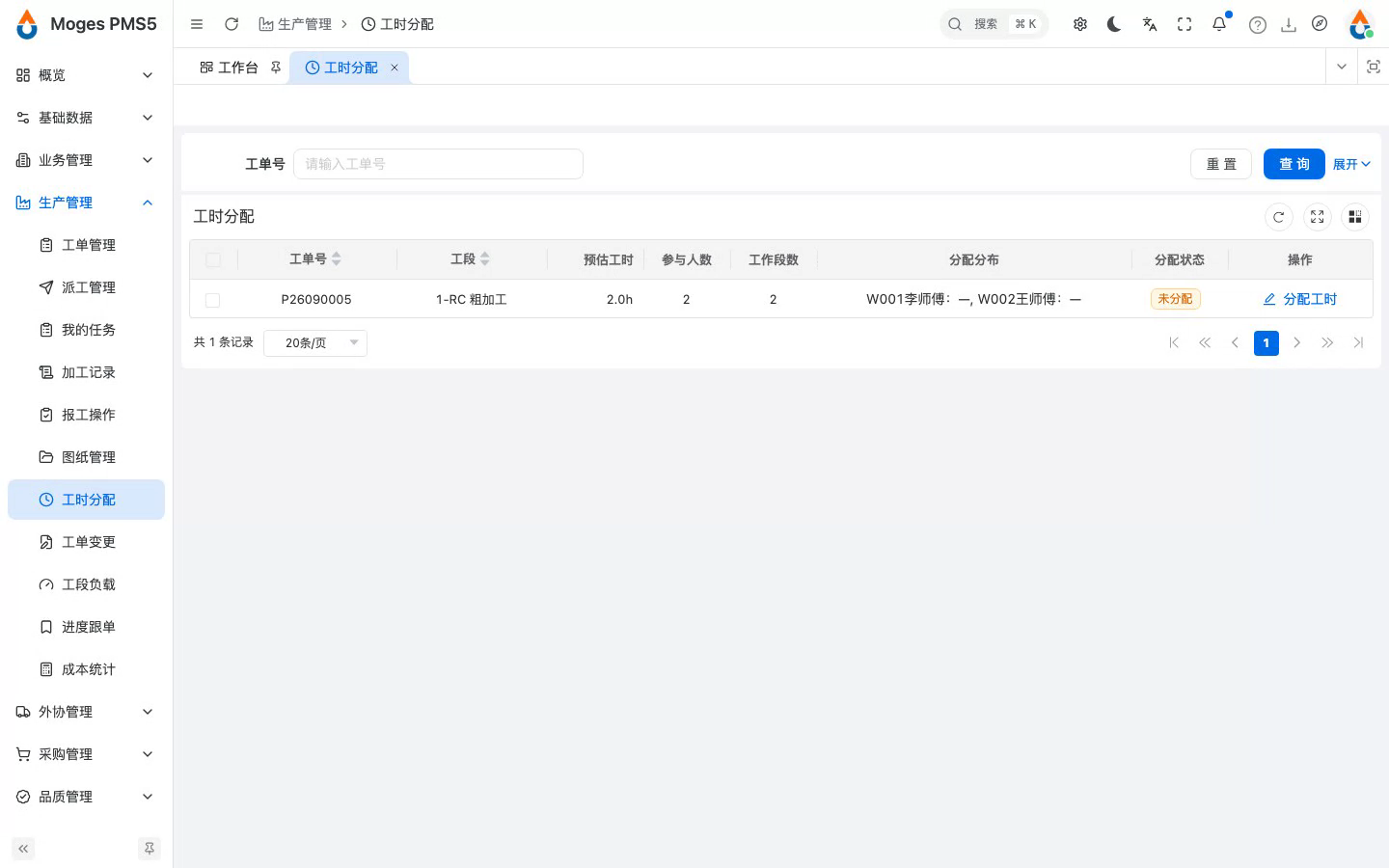1389x868 pixels.
Task: Expand the 外协管理 menu
Action: click(x=86, y=712)
